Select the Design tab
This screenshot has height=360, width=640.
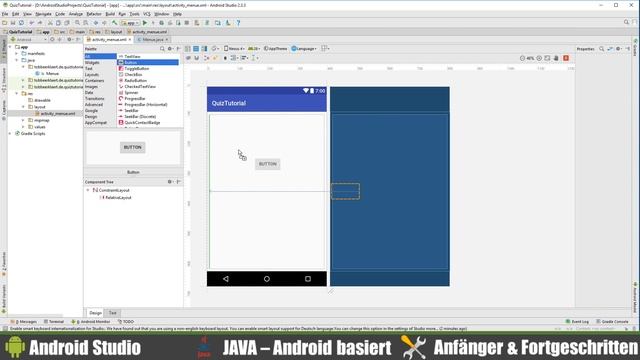pos(95,313)
